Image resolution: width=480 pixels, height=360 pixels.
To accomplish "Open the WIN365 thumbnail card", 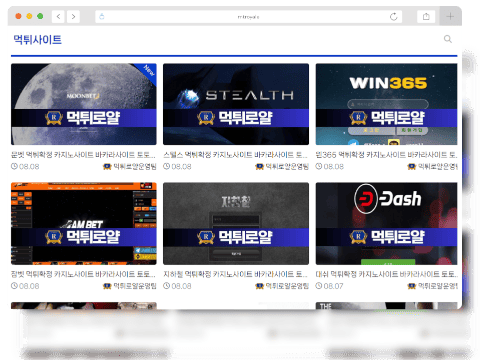I will [x=386, y=104].
